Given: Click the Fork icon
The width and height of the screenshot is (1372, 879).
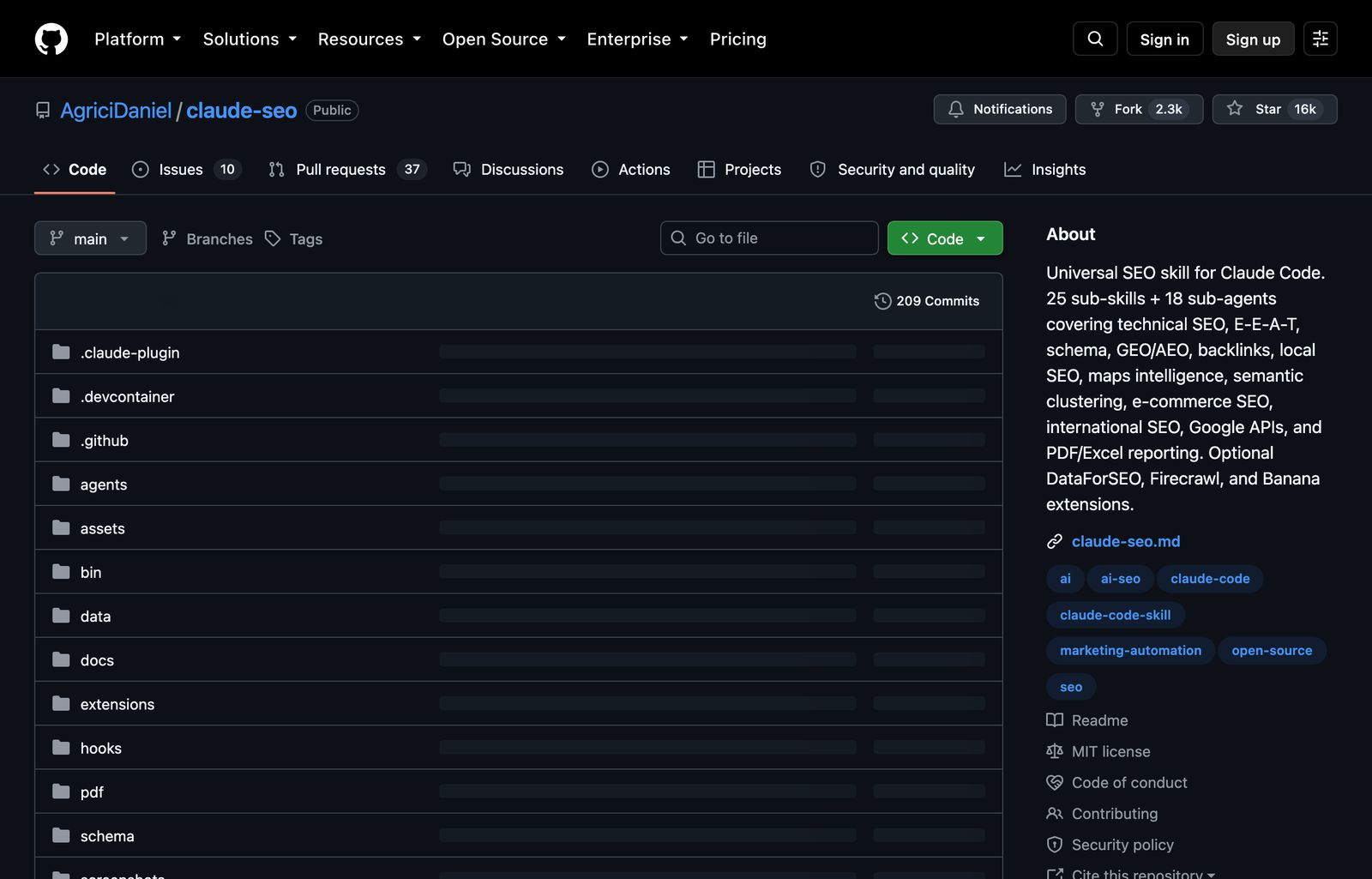Looking at the screenshot, I should 1098,109.
